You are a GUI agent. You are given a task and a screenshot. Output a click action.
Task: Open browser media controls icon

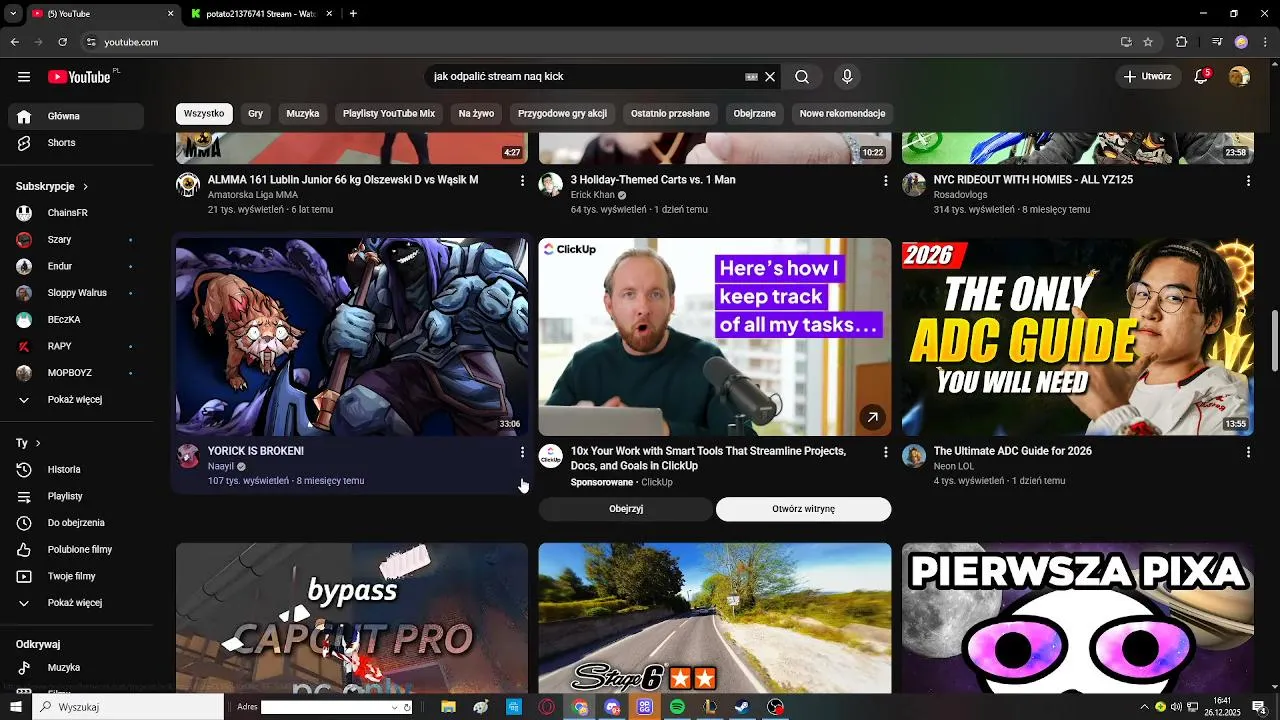[x=1217, y=42]
